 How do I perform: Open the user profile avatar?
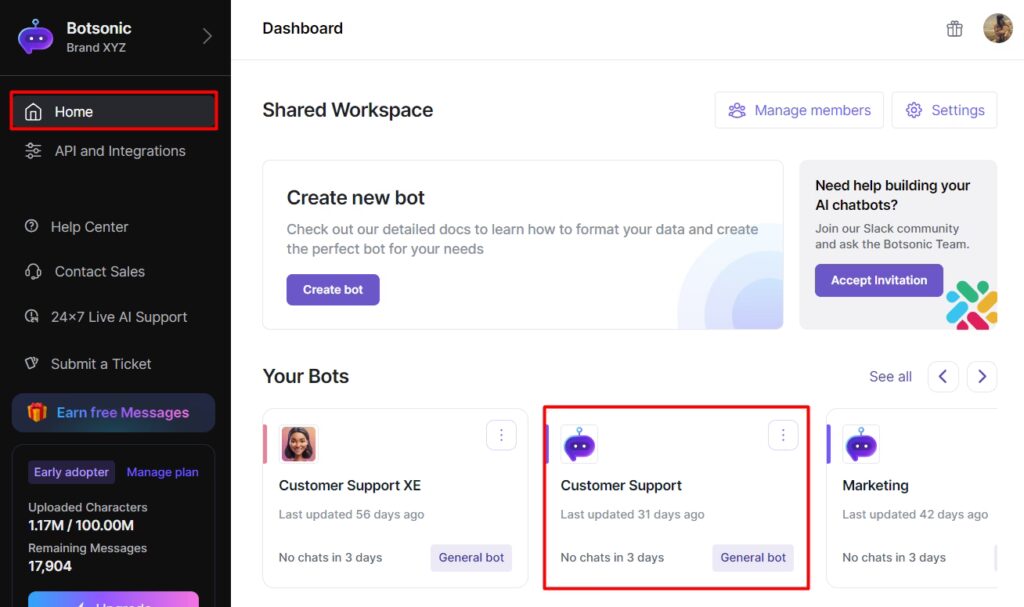(x=997, y=29)
